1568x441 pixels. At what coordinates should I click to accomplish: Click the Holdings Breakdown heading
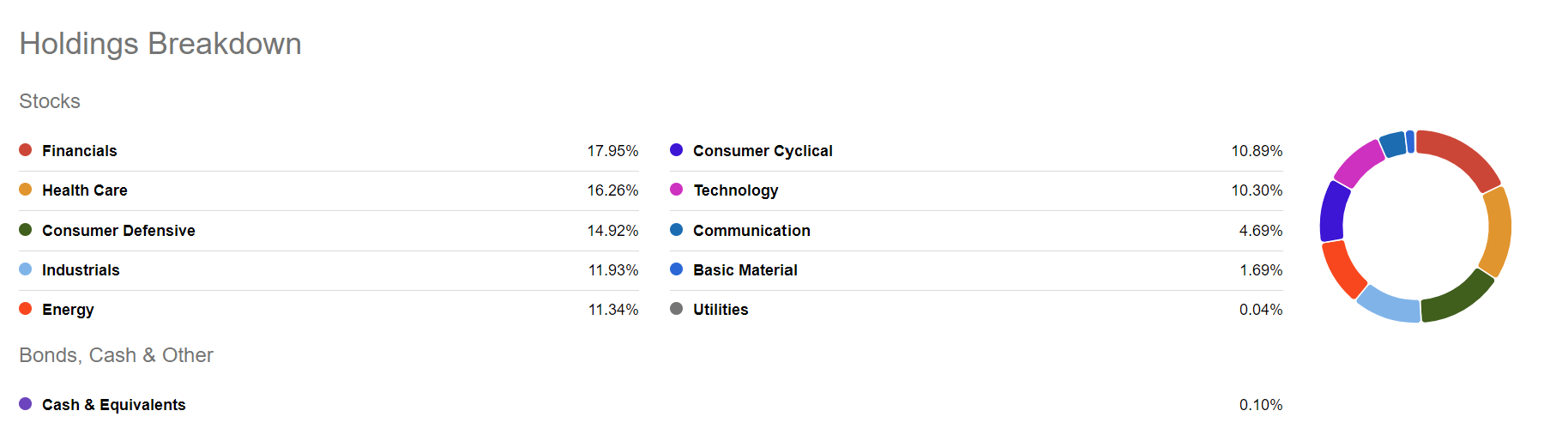click(160, 44)
